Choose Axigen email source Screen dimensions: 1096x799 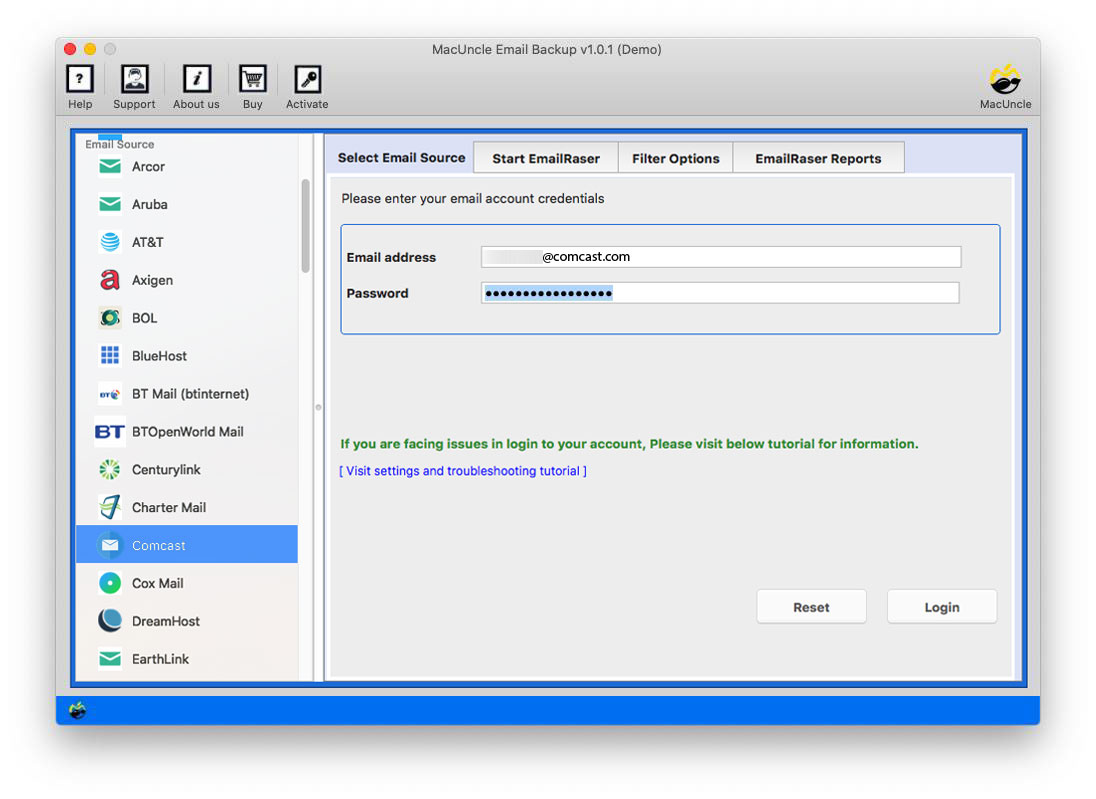152,280
